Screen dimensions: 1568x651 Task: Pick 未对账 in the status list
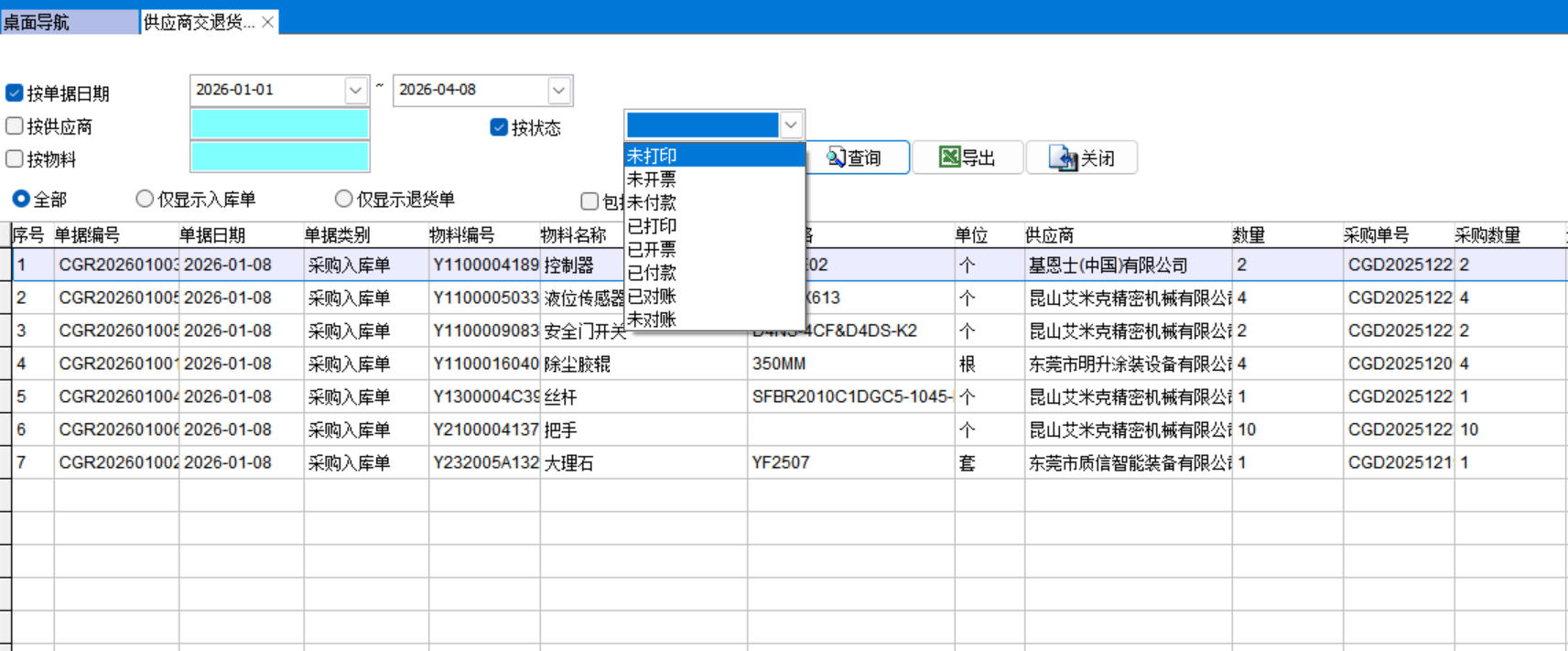click(x=652, y=320)
